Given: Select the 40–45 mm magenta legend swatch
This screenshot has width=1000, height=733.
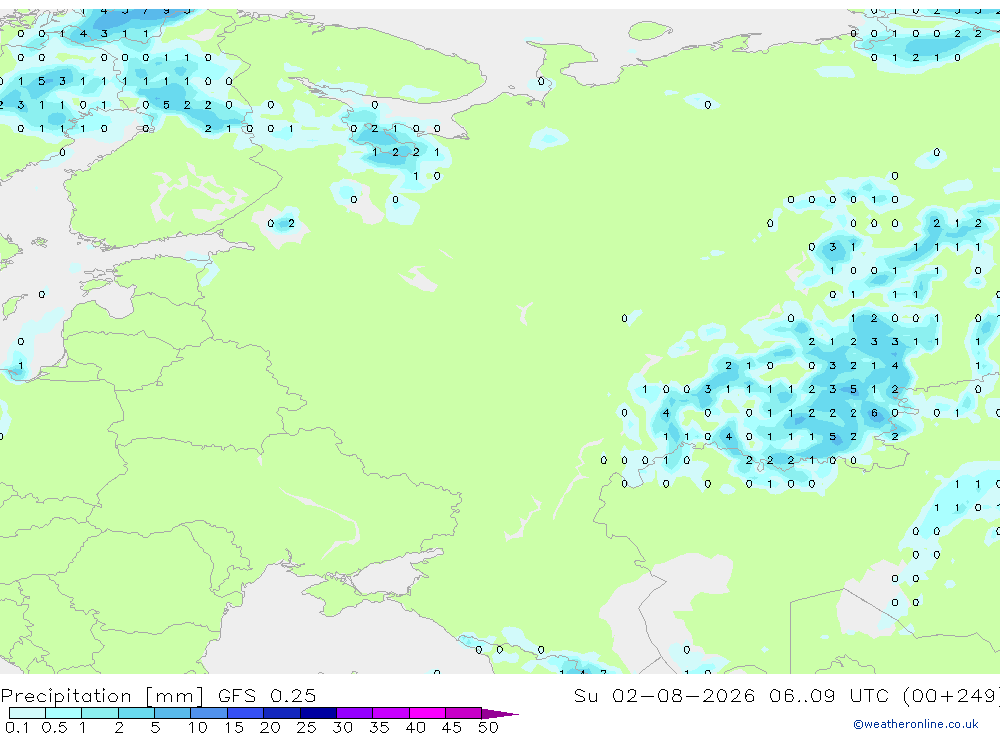Looking at the screenshot, I should tap(427, 713).
